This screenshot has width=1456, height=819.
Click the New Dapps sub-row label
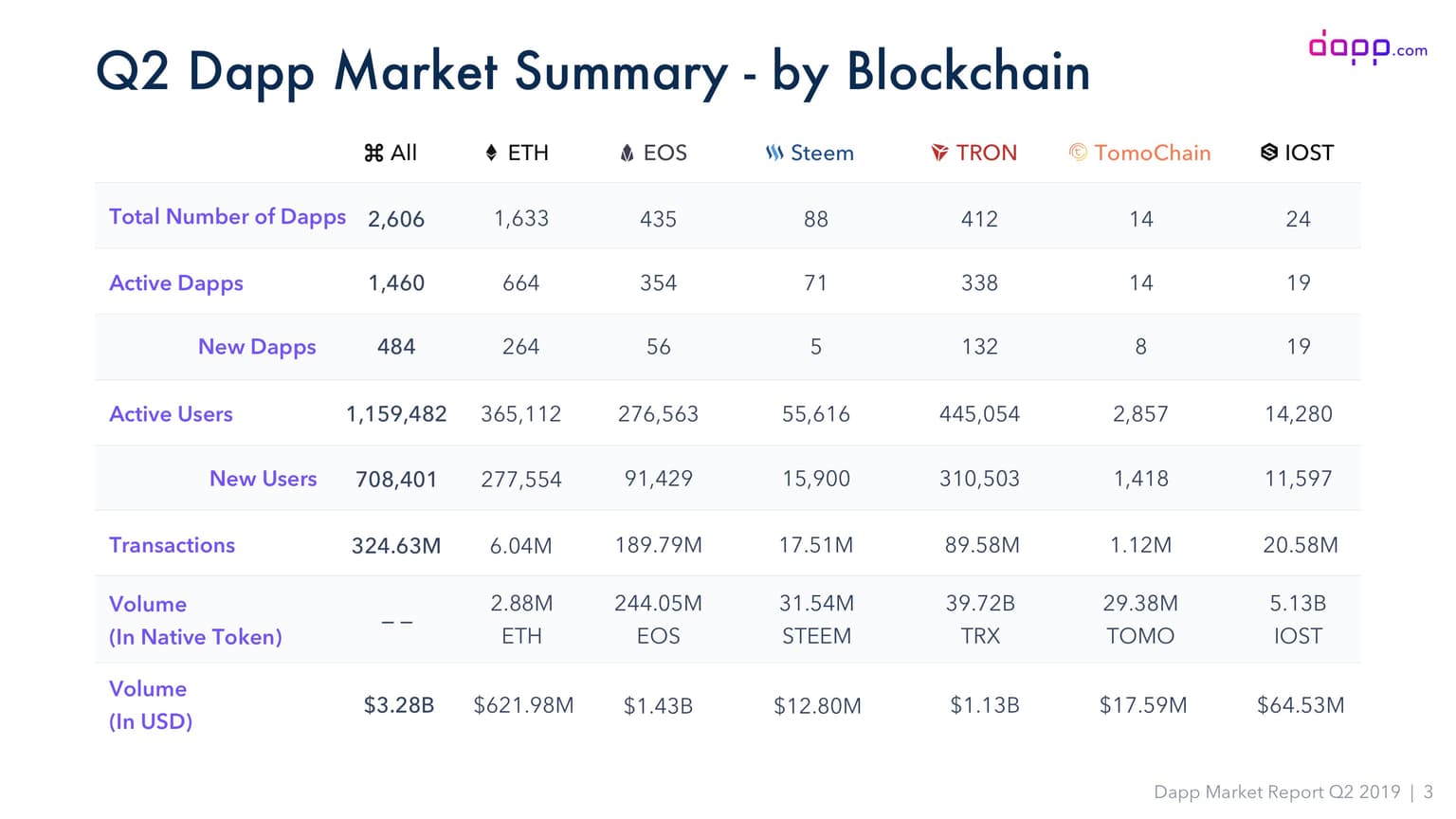point(257,347)
